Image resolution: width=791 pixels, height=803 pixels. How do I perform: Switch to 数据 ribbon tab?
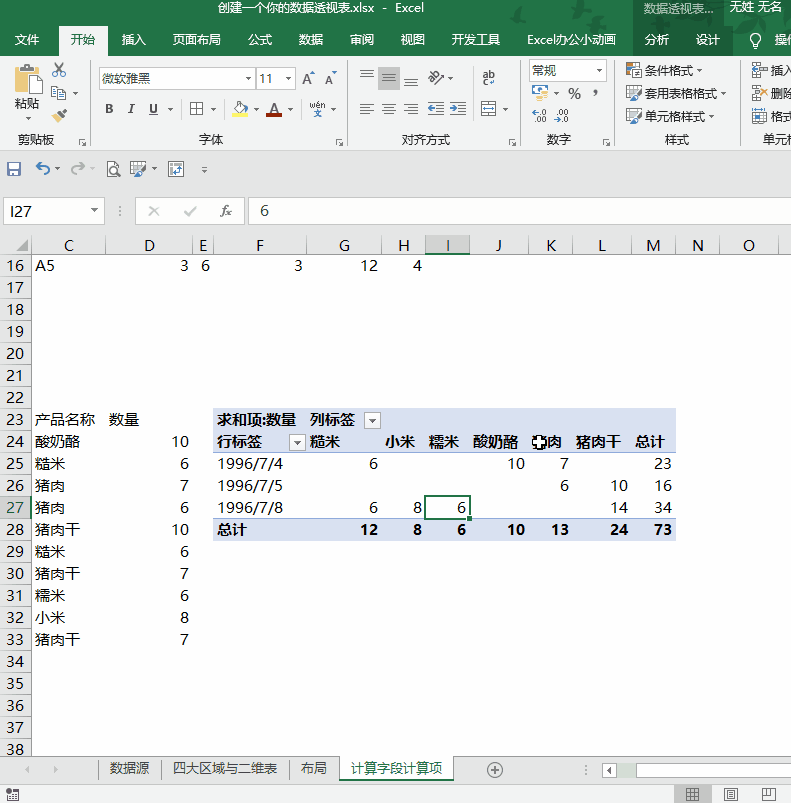coord(311,40)
